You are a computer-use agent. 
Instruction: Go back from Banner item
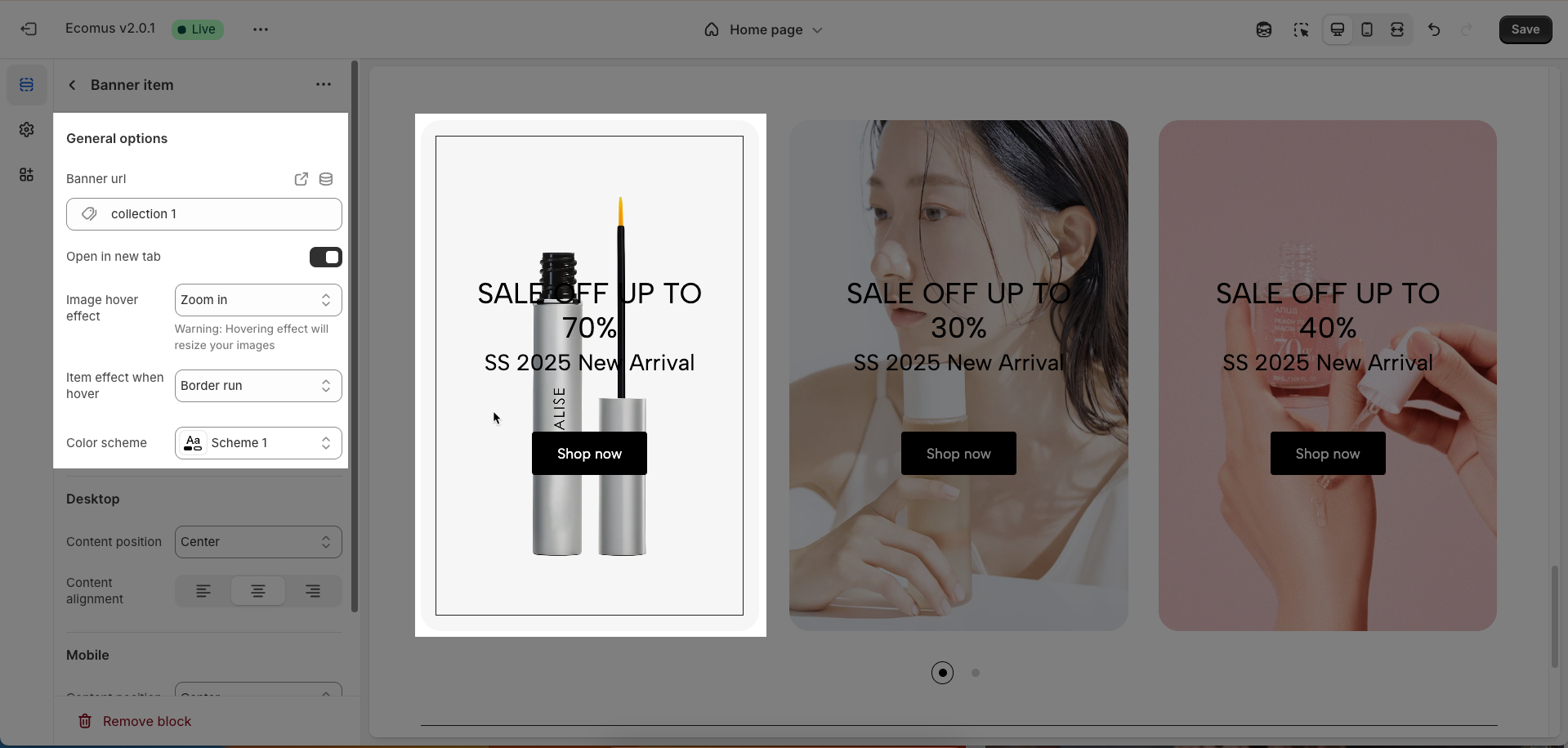tap(73, 85)
